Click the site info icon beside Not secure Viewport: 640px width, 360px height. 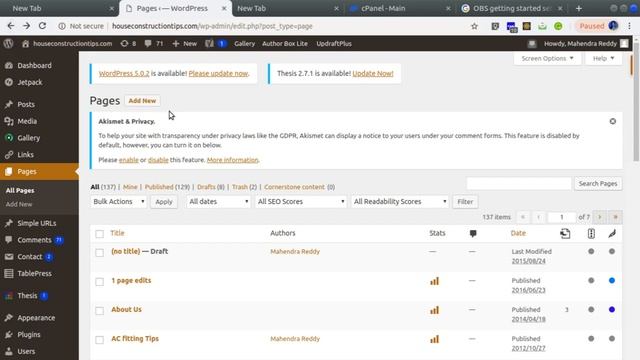tap(62, 26)
